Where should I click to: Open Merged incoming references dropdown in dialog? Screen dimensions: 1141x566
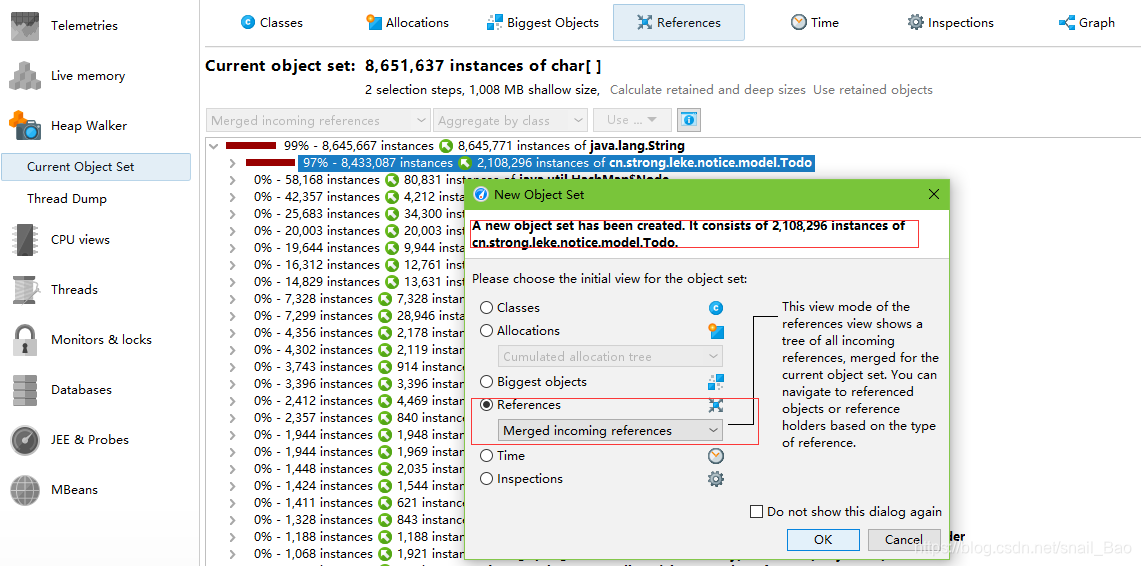611,431
